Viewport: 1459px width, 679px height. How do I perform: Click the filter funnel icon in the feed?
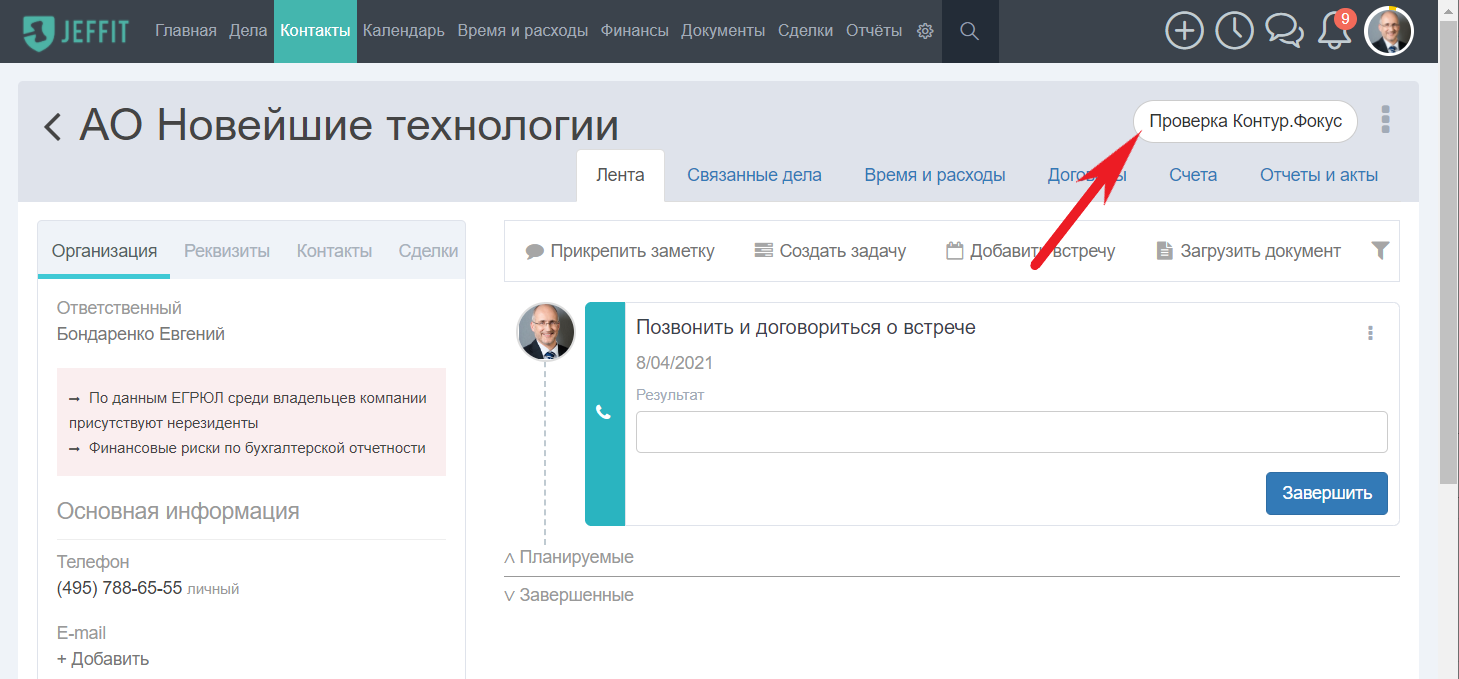tap(1380, 251)
